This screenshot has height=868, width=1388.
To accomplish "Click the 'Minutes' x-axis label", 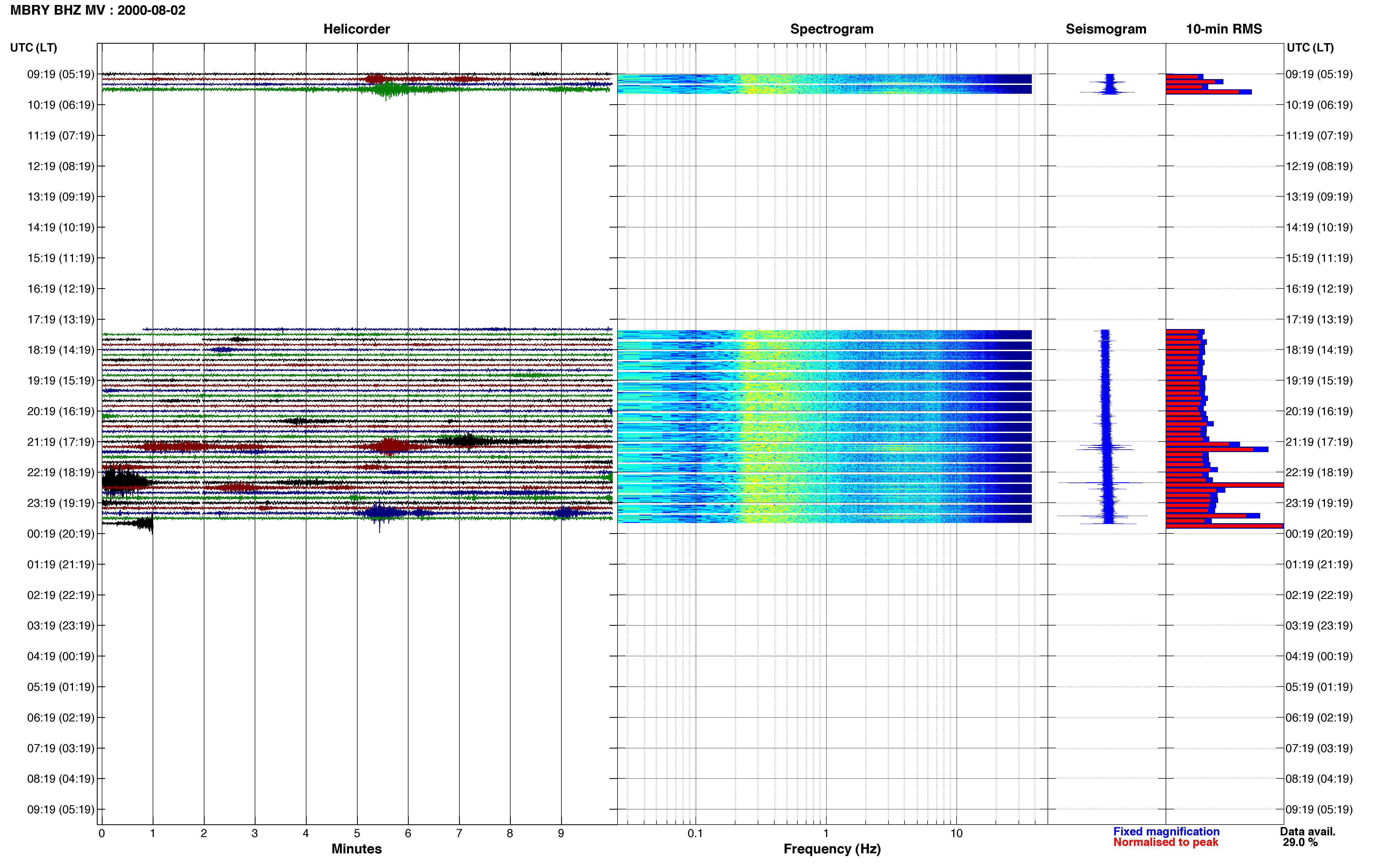I will tap(356, 848).
